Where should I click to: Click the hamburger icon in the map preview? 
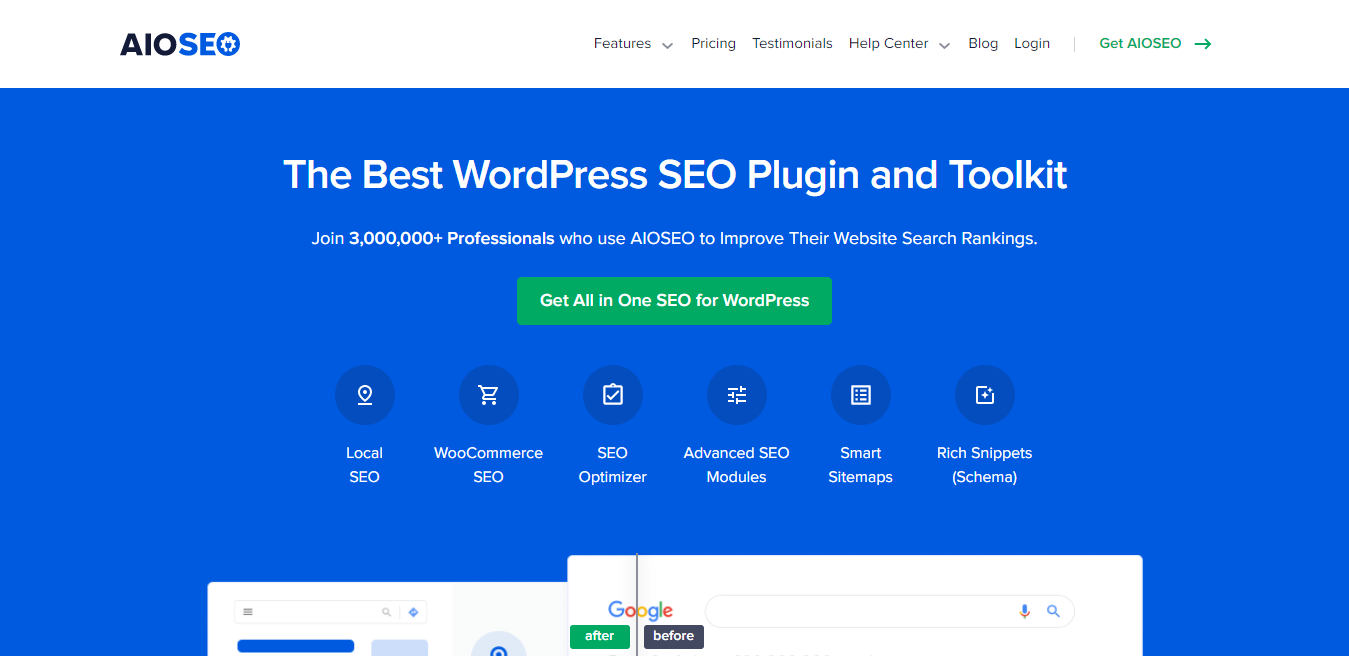coord(248,612)
